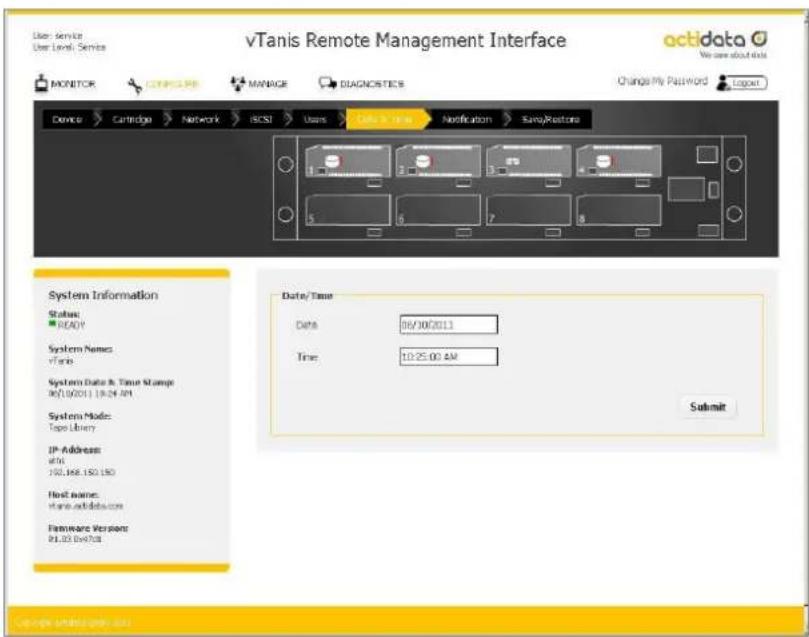Screen dimensions: 809x637
Task: Switch to the Save/Restore tab
Action: [x=550, y=120]
